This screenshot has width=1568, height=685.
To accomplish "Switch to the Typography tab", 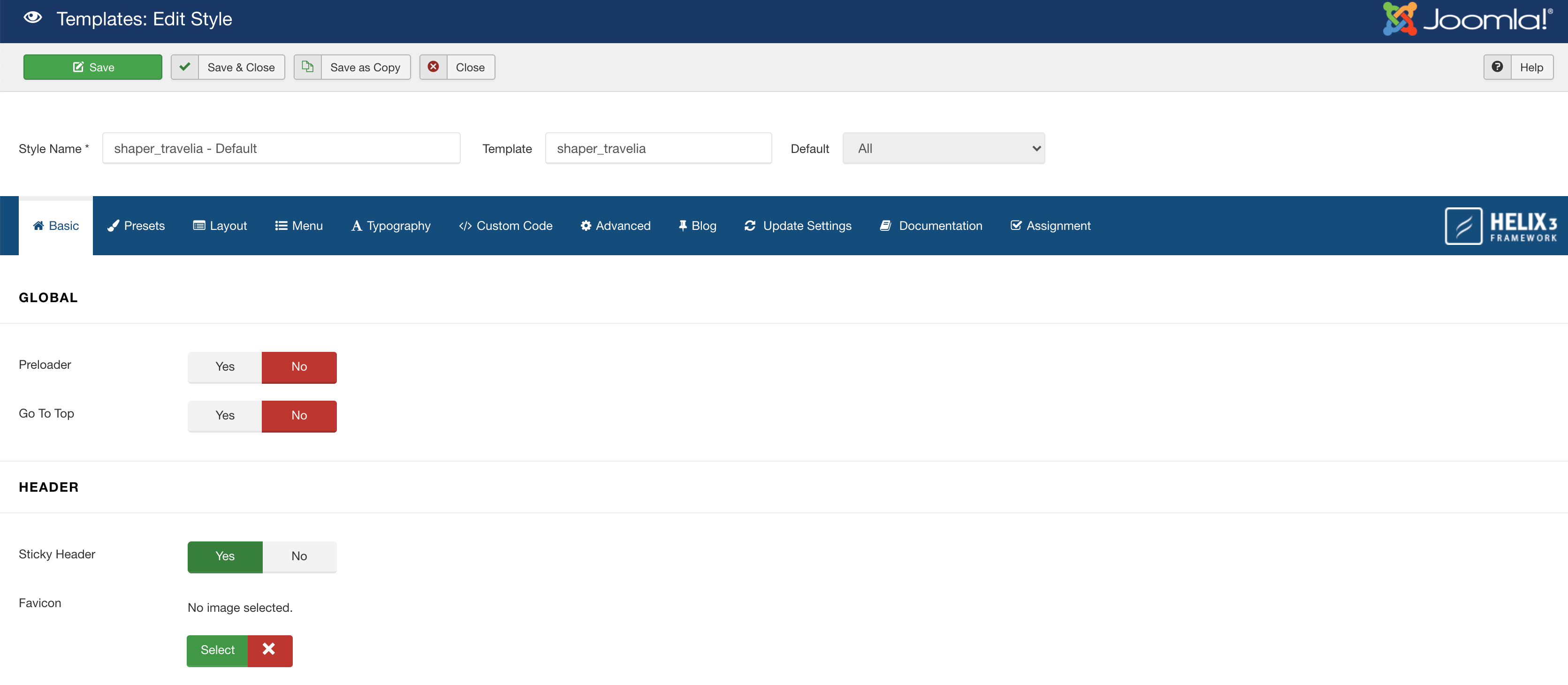I will click(x=391, y=226).
